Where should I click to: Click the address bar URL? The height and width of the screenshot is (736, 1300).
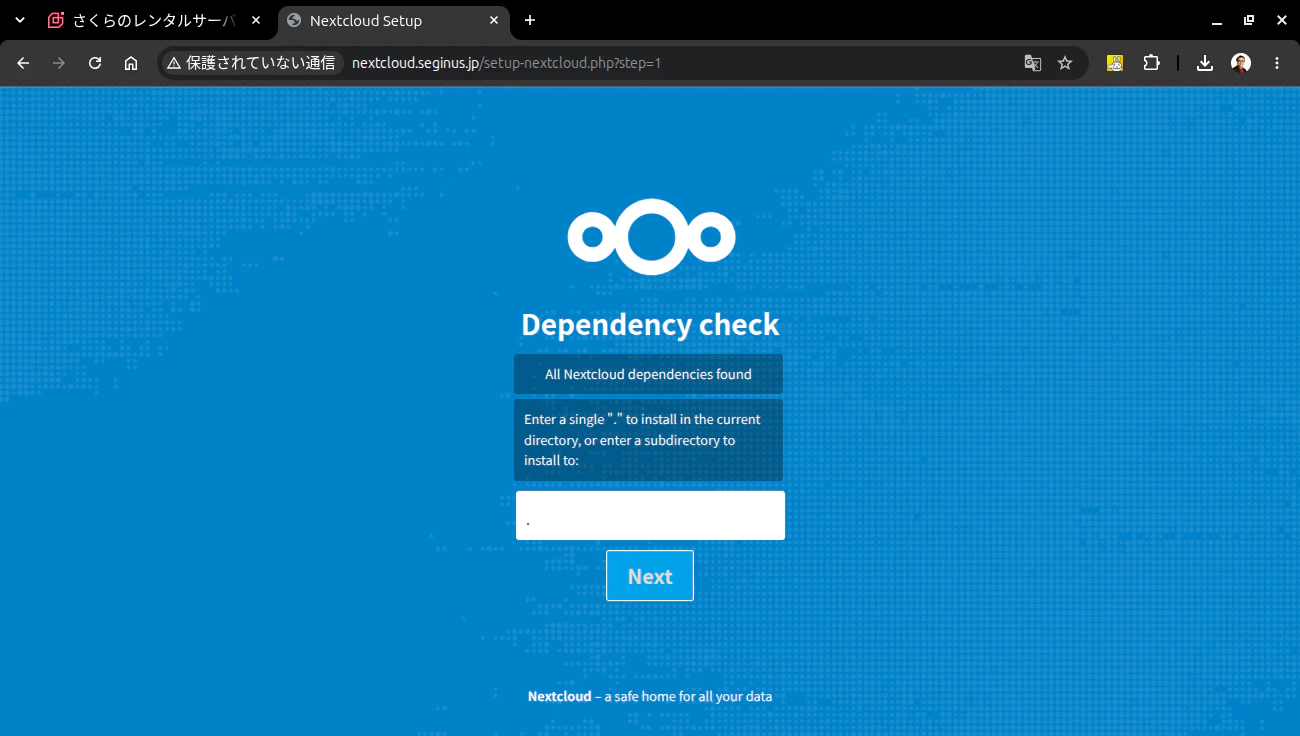506,63
